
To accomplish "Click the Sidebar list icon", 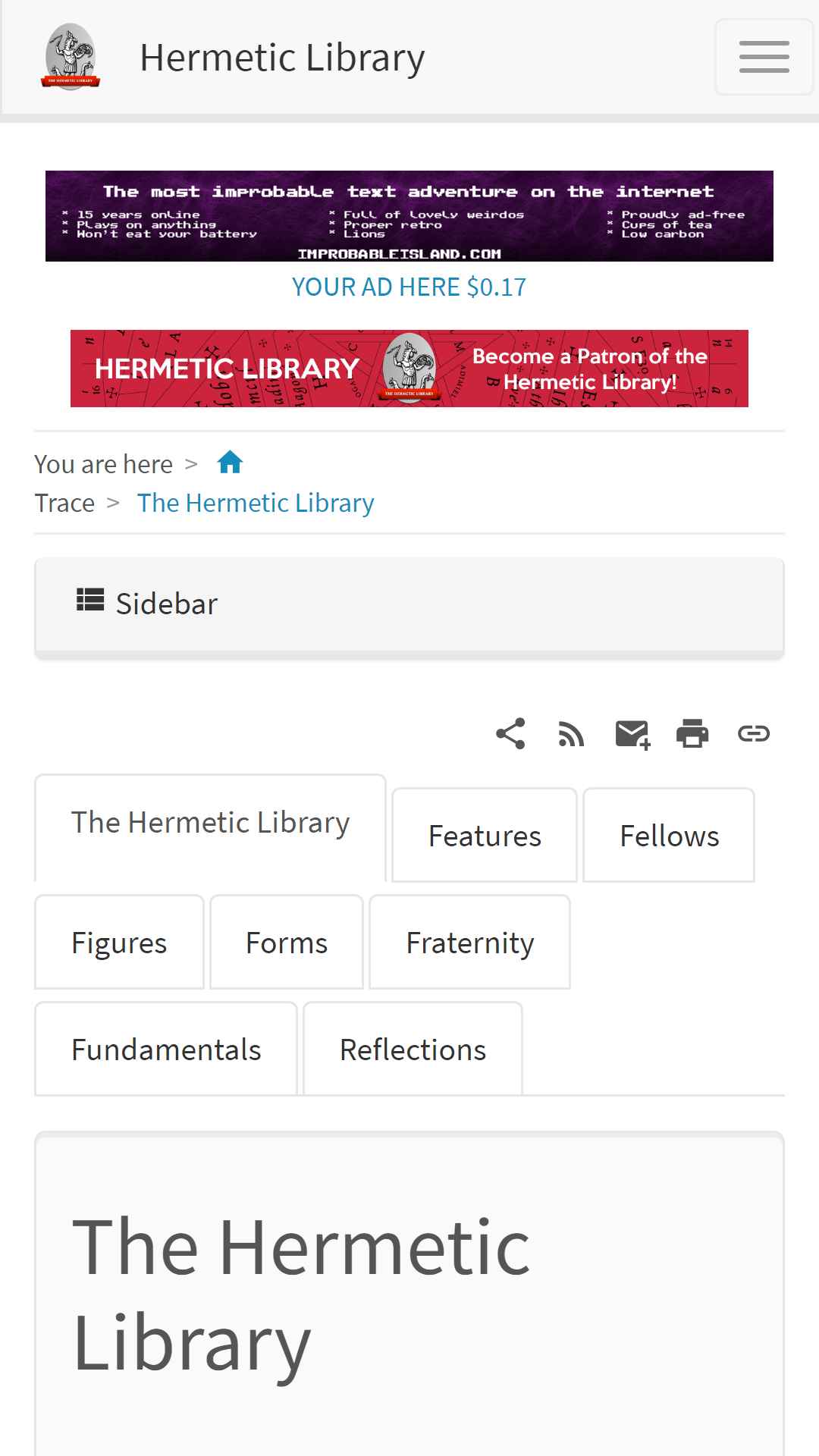I will (x=90, y=601).
